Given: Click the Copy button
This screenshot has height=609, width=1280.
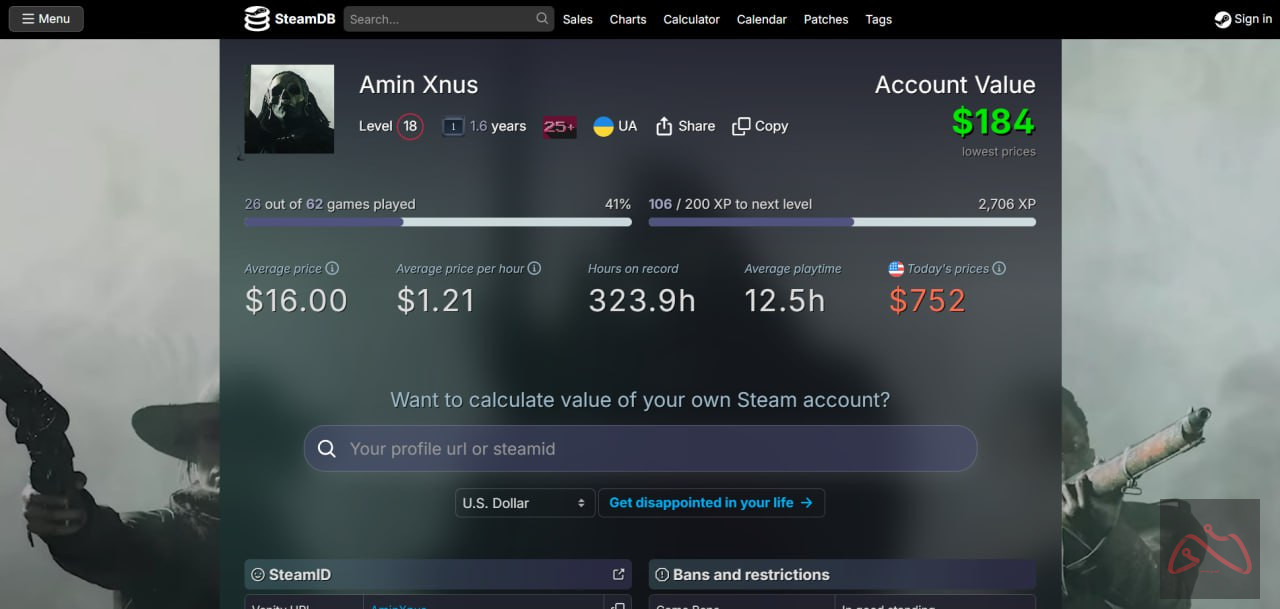Looking at the screenshot, I should (x=760, y=126).
